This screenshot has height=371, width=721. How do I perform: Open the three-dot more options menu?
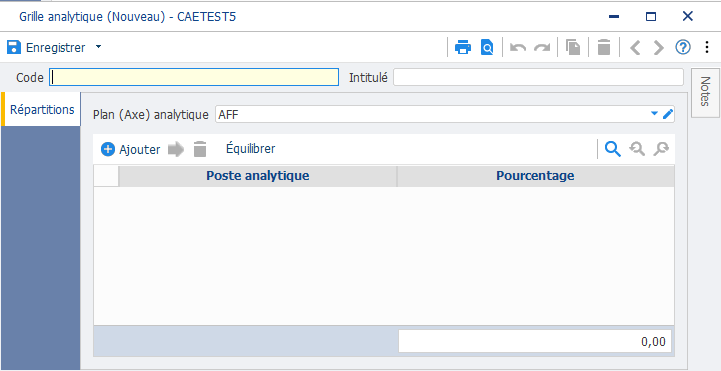[707, 47]
